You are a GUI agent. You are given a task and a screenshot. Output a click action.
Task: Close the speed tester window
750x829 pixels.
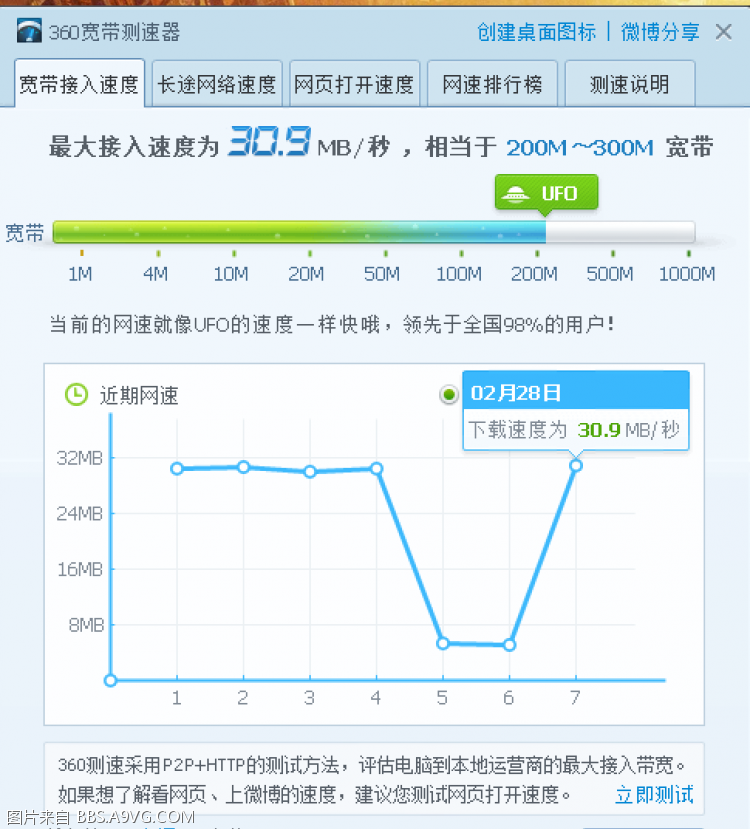coord(724,32)
